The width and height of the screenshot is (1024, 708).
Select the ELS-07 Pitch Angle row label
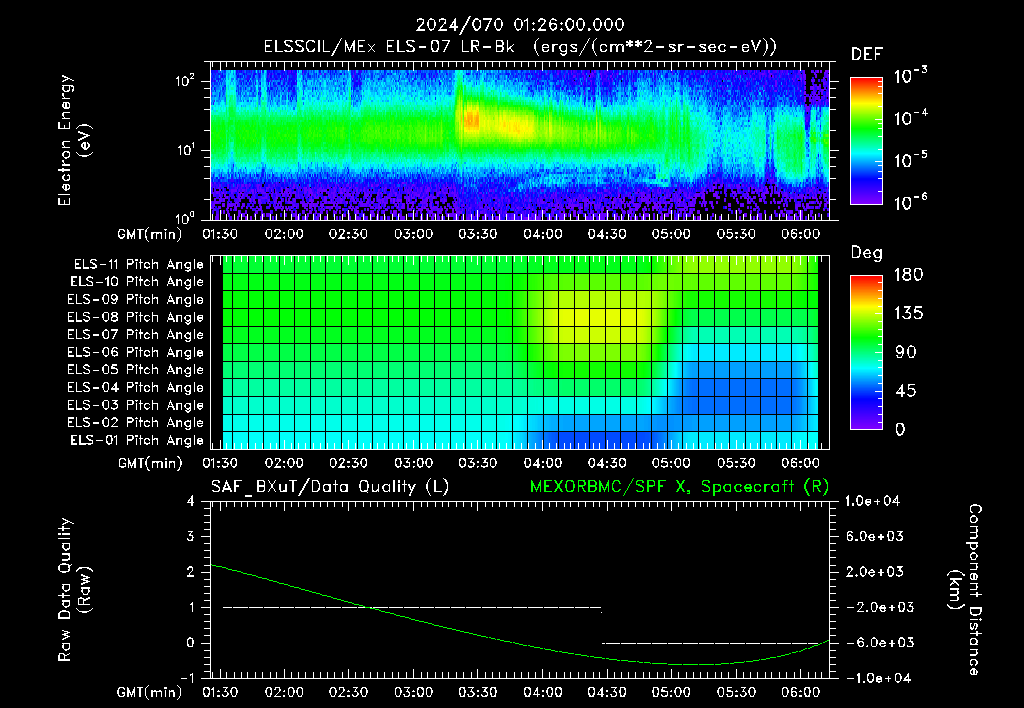[x=135, y=334]
